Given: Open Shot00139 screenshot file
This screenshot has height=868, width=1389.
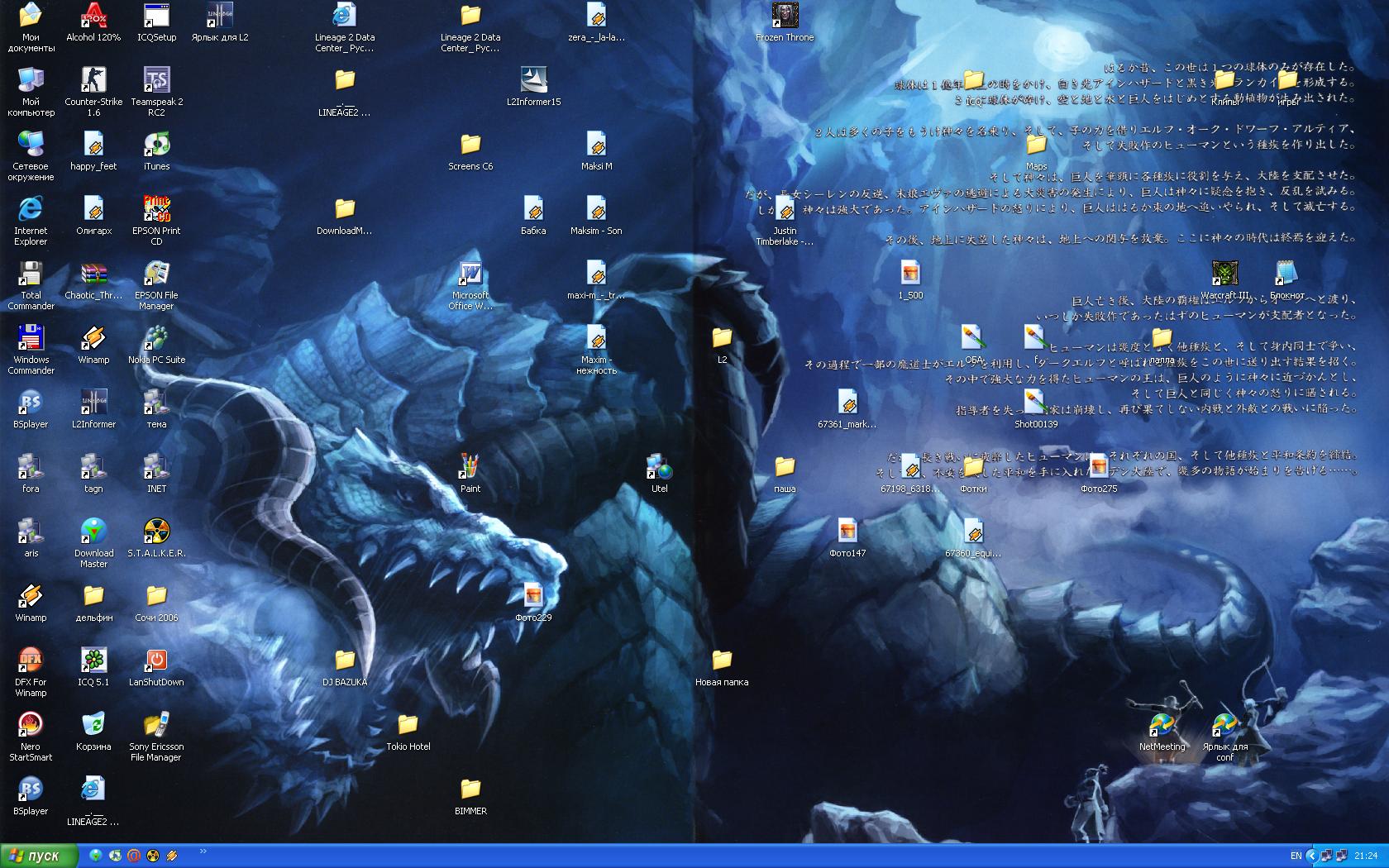Looking at the screenshot, I should (1036, 409).
